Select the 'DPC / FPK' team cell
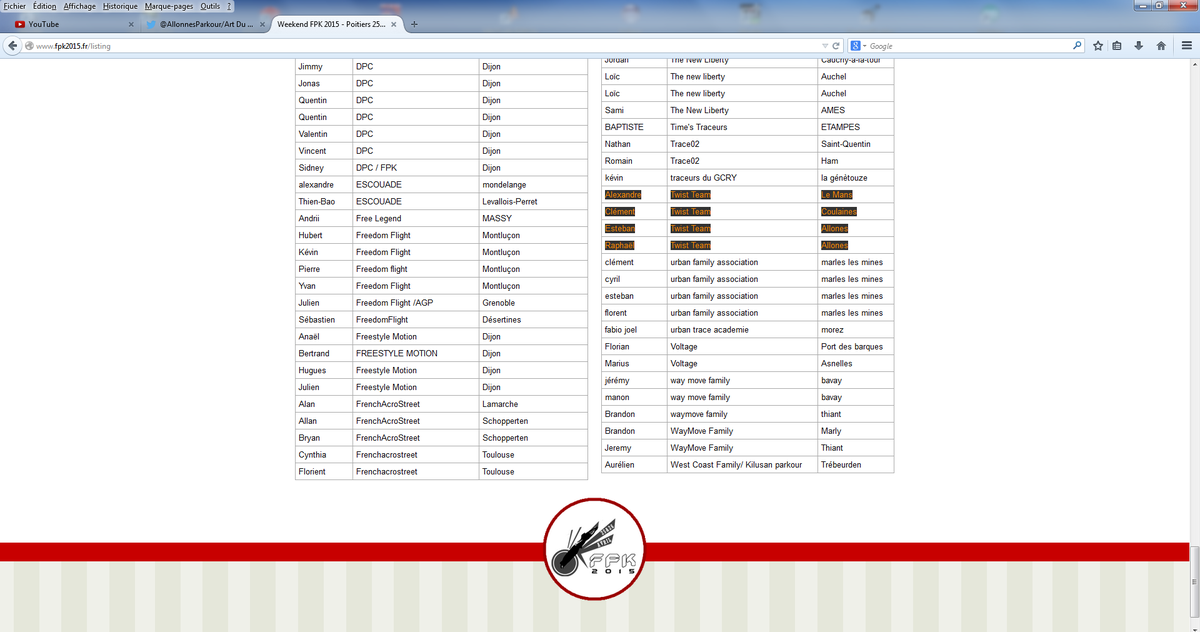This screenshot has height=632, width=1200. [x=416, y=168]
